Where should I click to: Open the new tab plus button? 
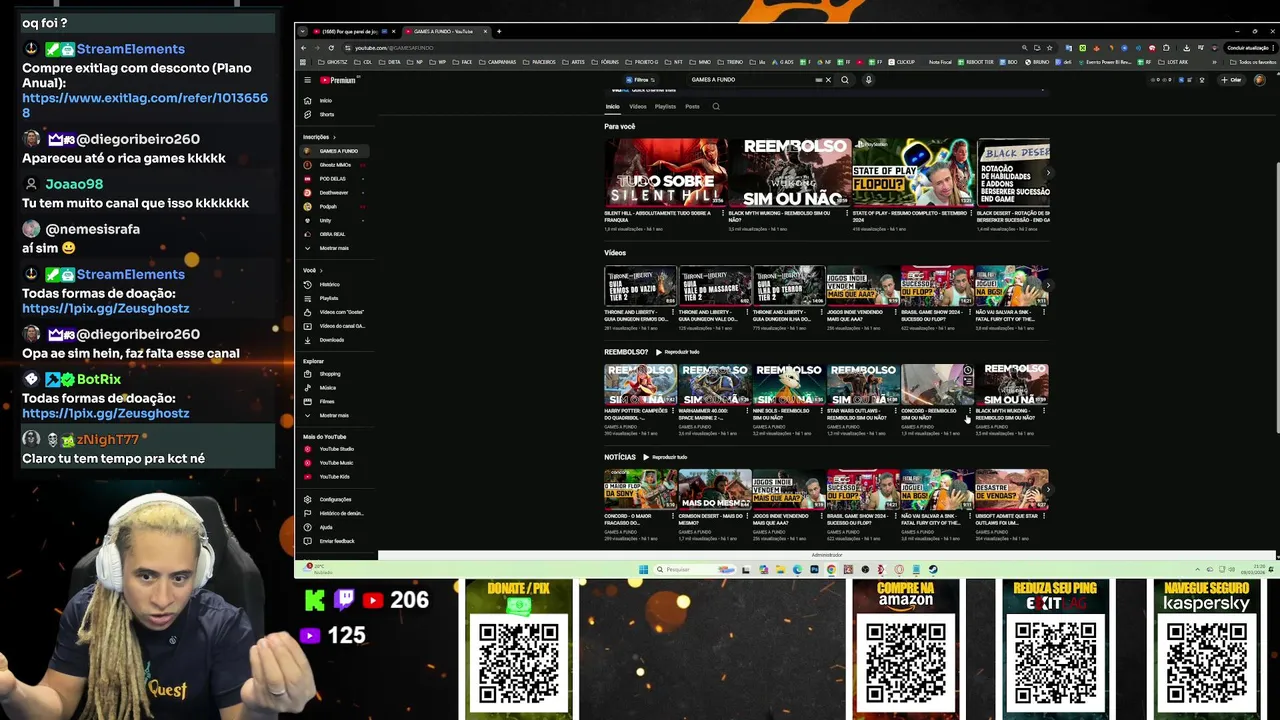point(499,31)
